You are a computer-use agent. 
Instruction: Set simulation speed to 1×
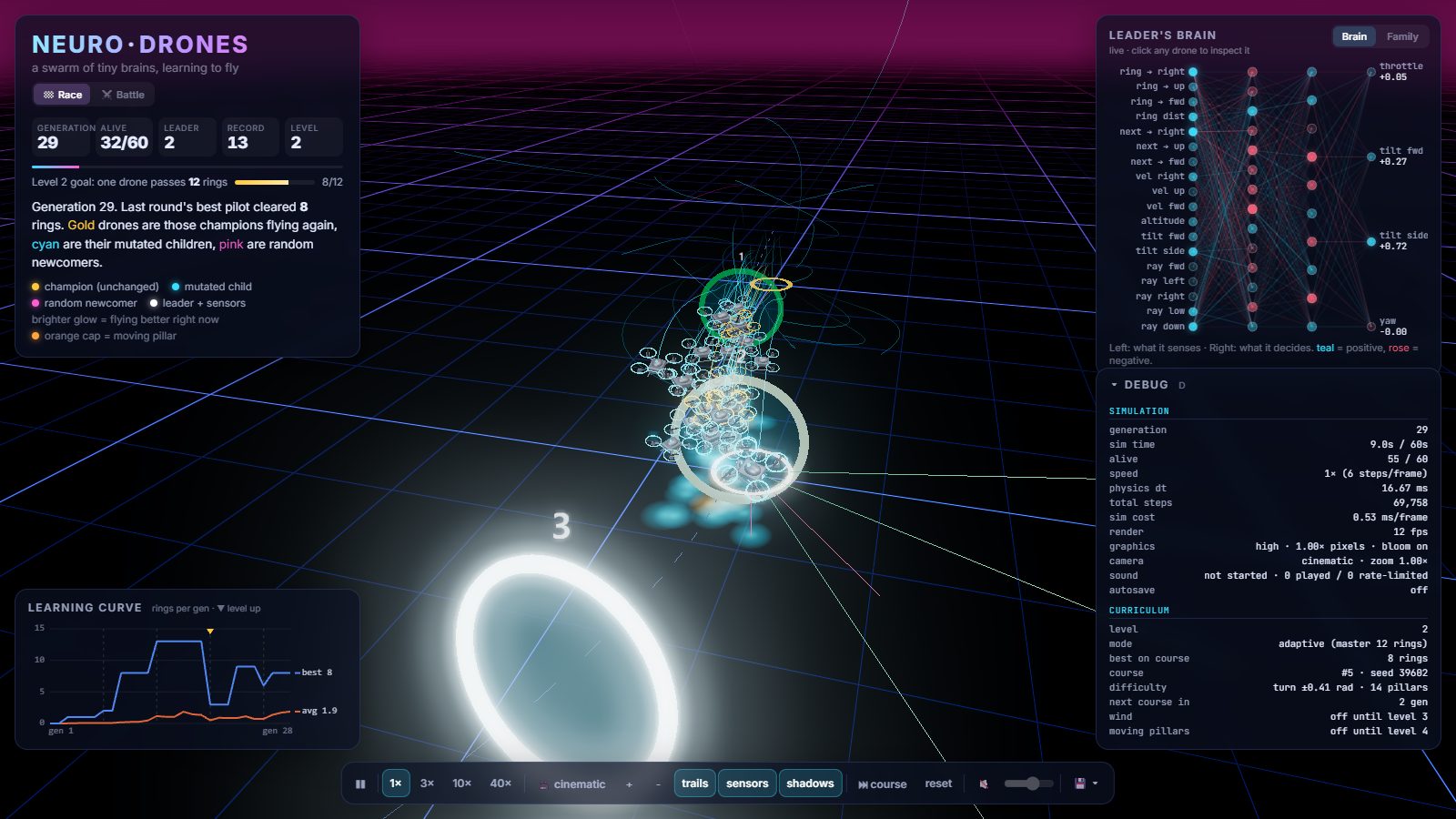tap(396, 784)
